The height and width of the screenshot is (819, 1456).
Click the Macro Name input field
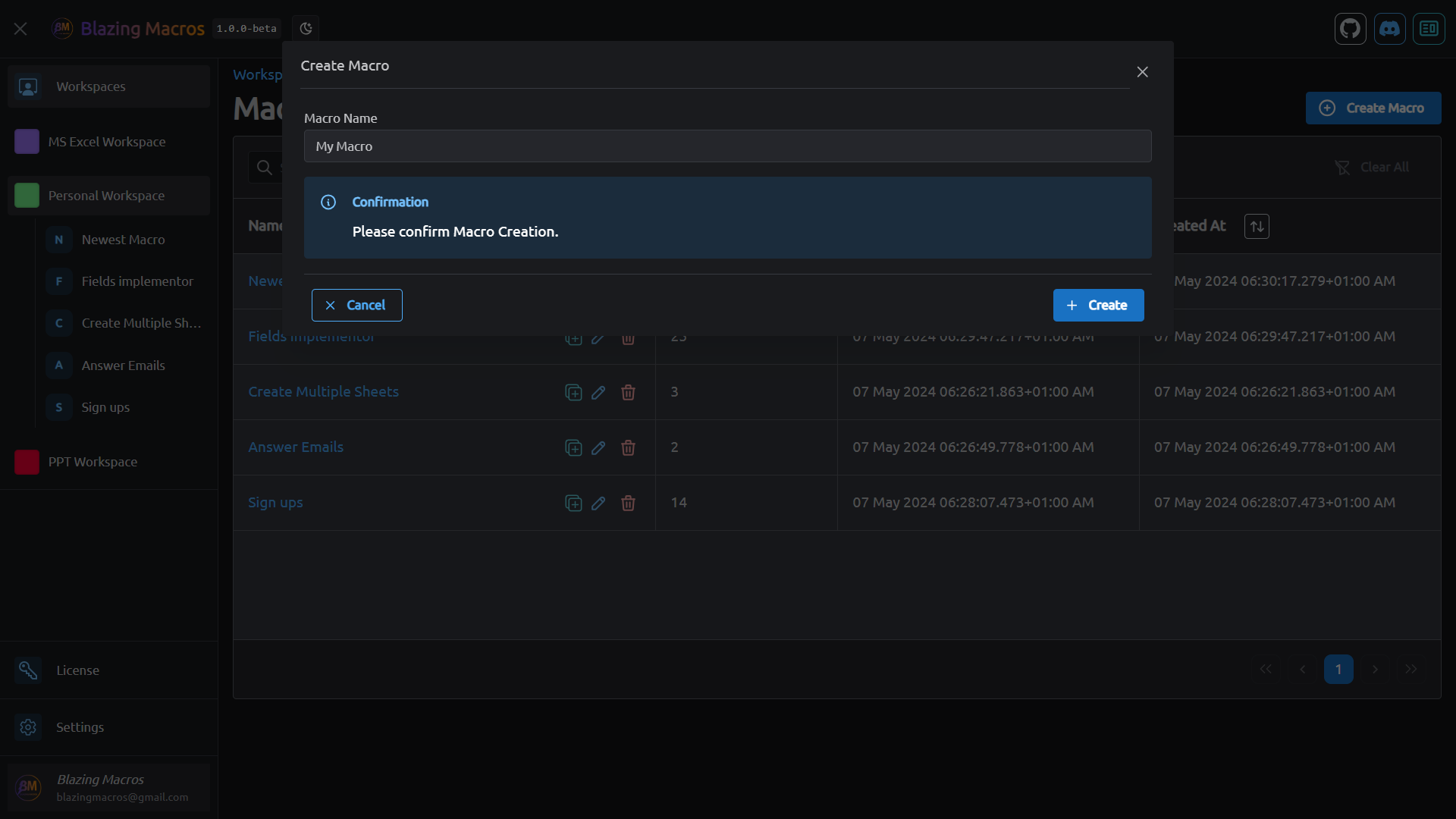point(728,146)
